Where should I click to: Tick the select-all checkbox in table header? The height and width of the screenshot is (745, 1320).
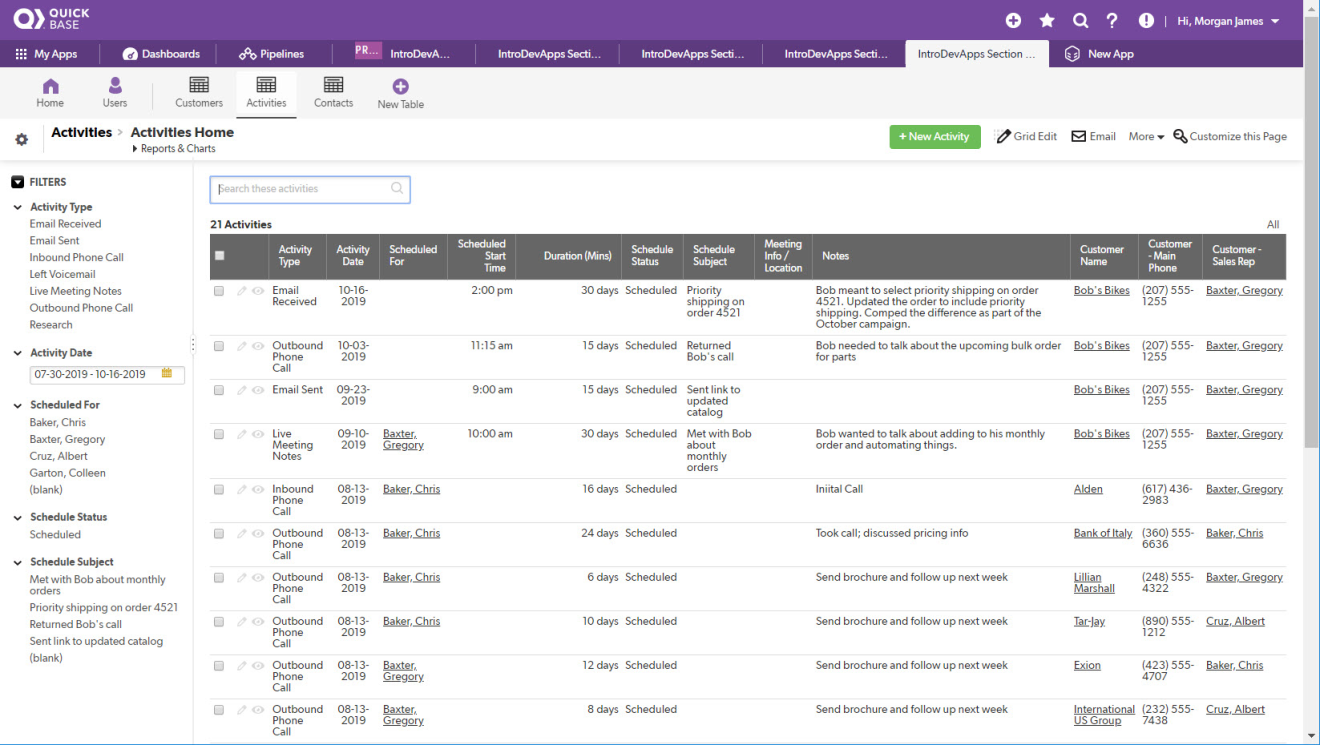[x=219, y=256]
